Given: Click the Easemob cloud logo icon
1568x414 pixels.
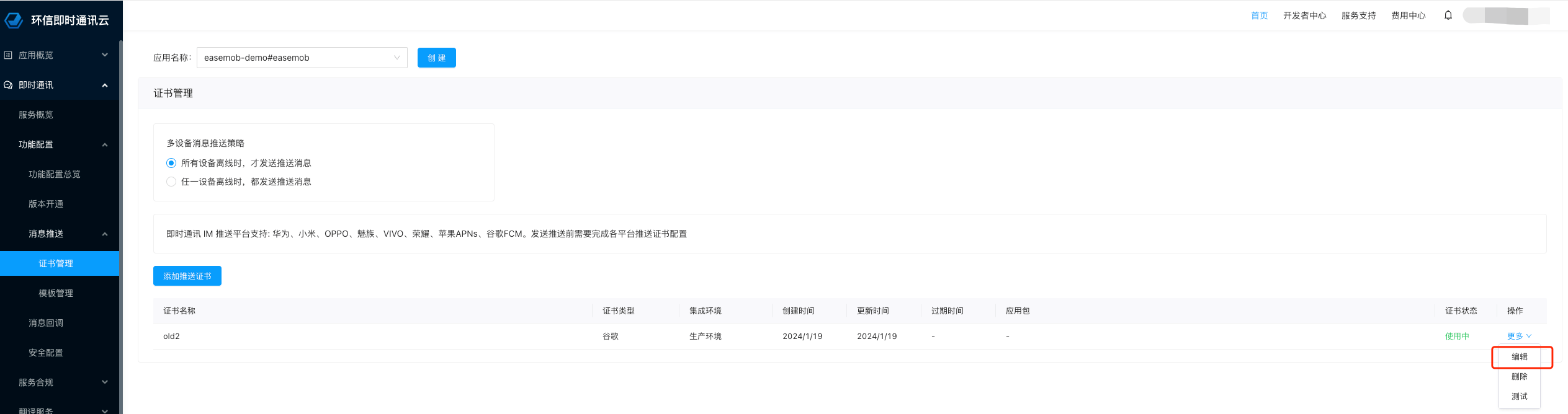Looking at the screenshot, I should coord(14,20).
